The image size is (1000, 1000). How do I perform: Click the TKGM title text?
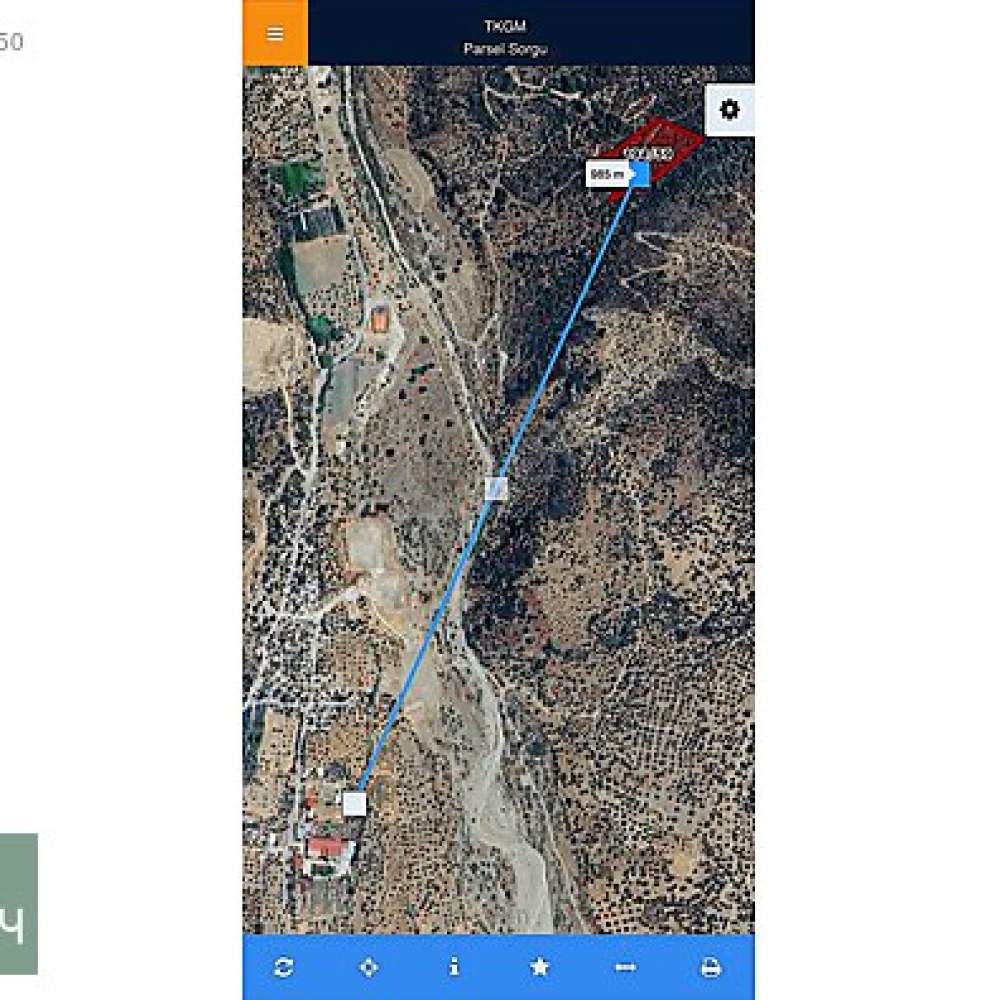(504, 26)
